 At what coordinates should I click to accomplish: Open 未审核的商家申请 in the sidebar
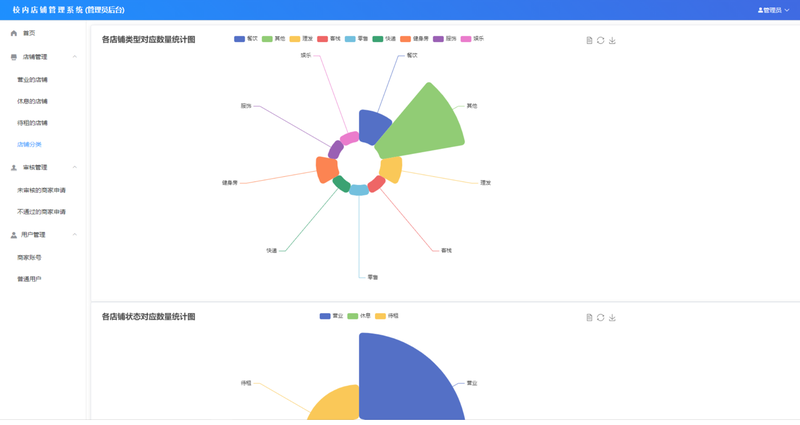pos(43,190)
